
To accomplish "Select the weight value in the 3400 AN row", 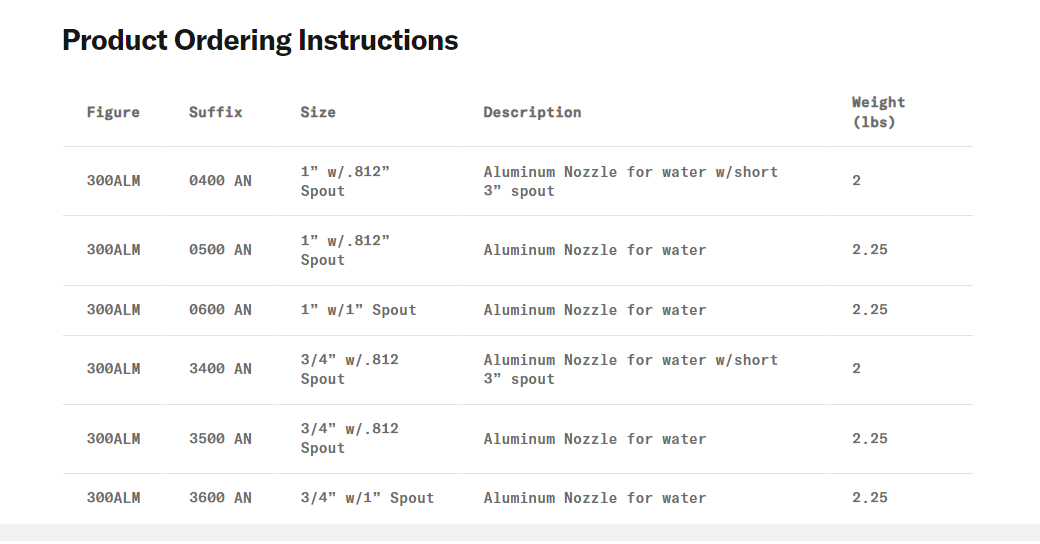I will click(x=857, y=369).
